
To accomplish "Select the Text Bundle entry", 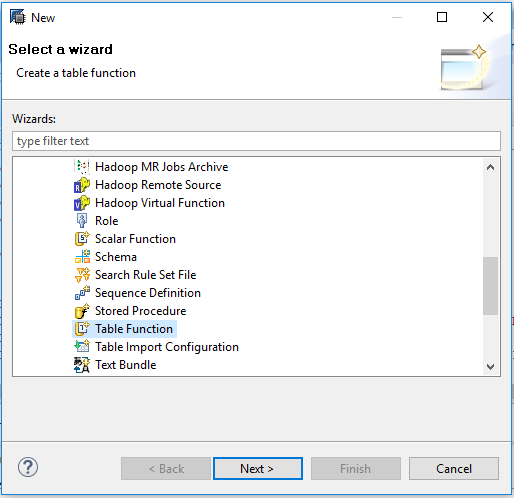I will click(125, 365).
